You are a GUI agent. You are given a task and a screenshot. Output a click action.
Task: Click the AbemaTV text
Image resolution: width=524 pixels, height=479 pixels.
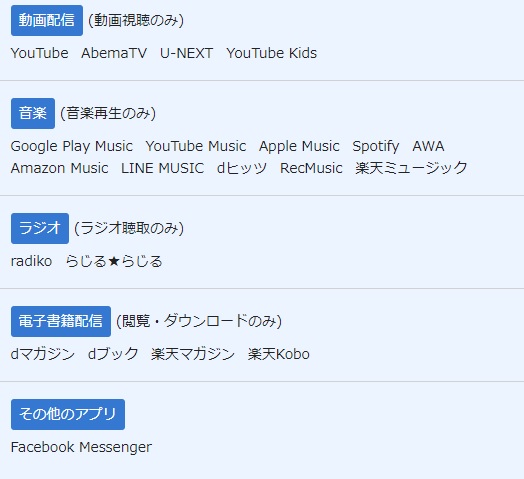coord(114,53)
